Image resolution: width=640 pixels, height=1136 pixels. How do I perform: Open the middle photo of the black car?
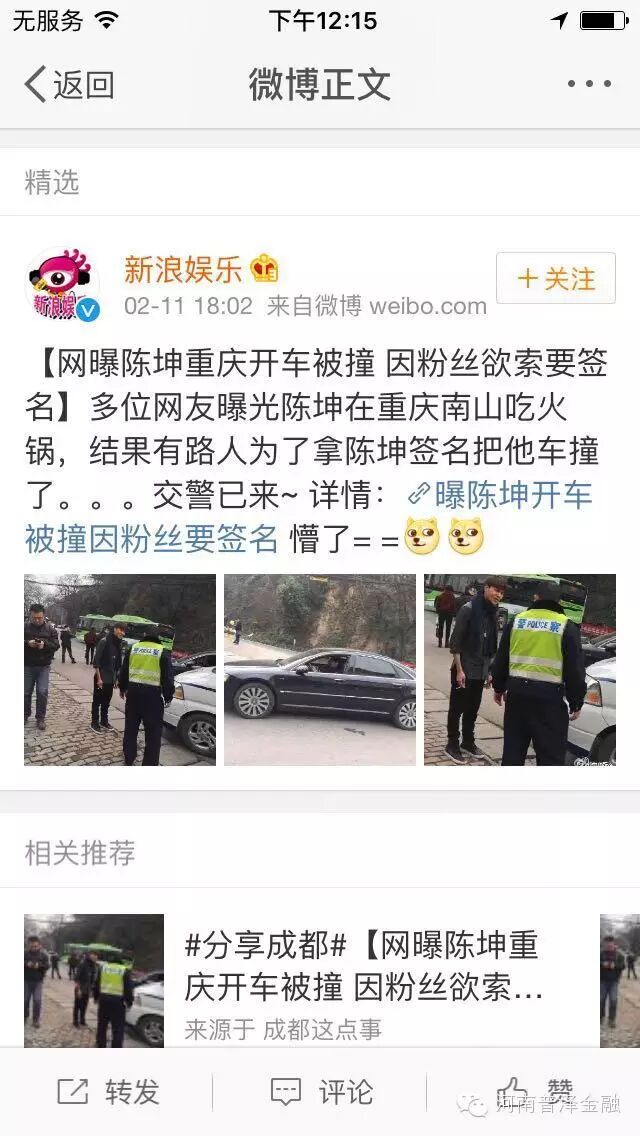click(320, 669)
